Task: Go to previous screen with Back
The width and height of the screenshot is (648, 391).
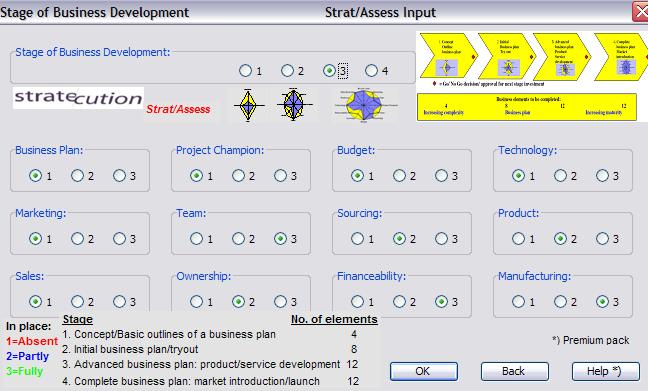Action: click(515, 371)
